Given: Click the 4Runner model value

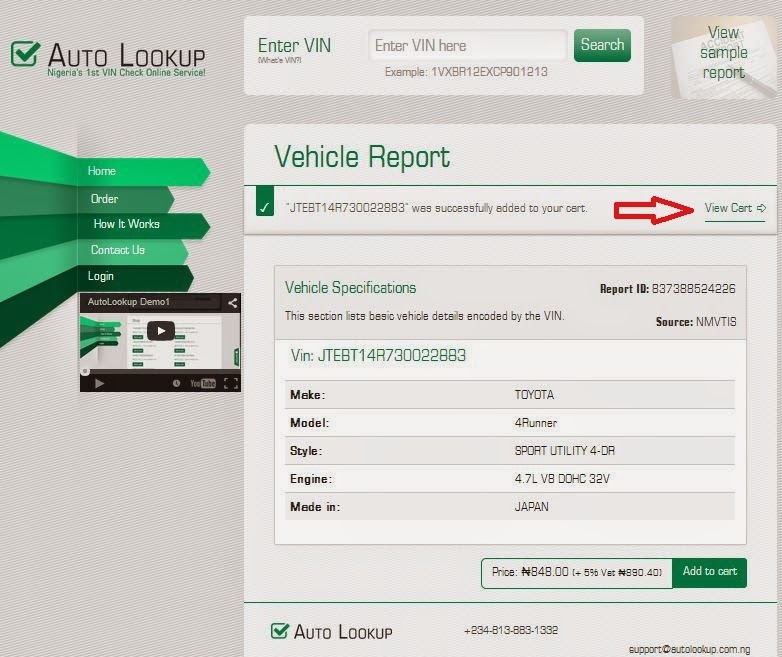Looking at the screenshot, I should pos(536,423).
